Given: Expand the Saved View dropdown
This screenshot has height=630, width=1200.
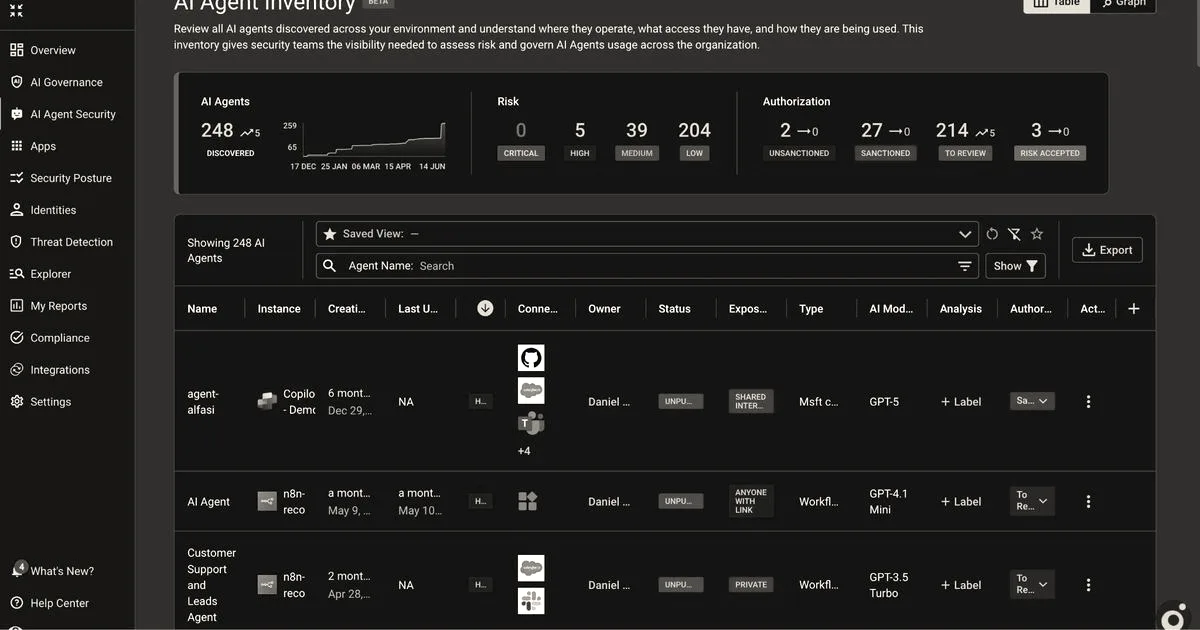Looking at the screenshot, I should tap(965, 234).
